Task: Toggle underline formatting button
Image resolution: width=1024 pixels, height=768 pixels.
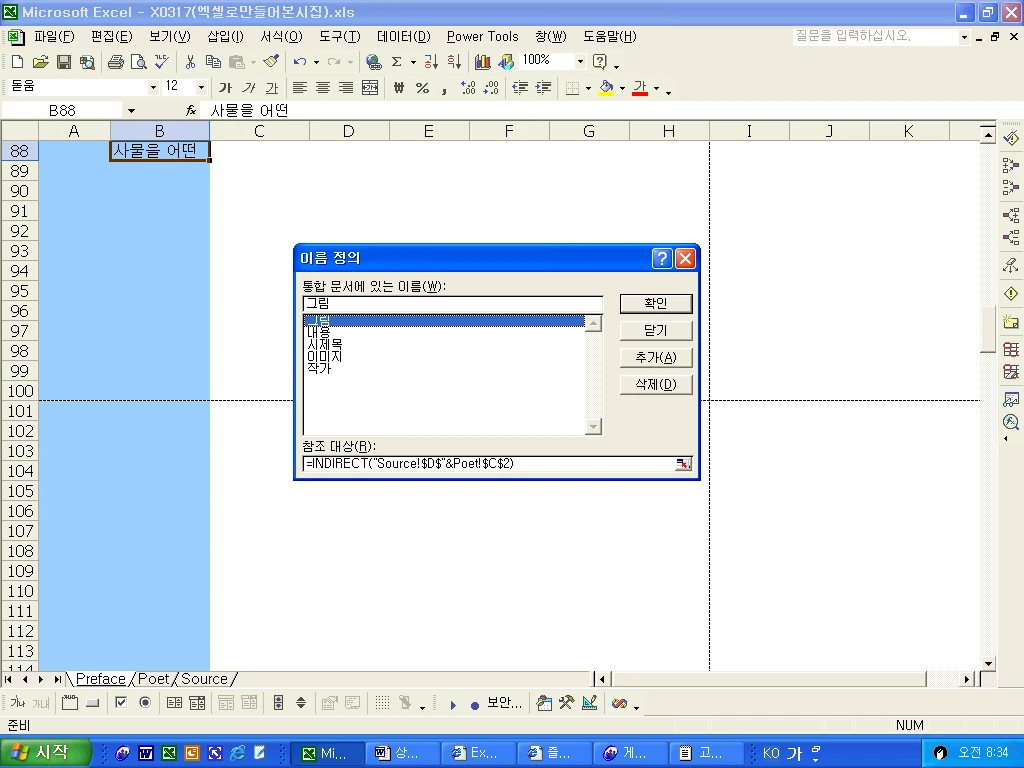Action: point(272,88)
